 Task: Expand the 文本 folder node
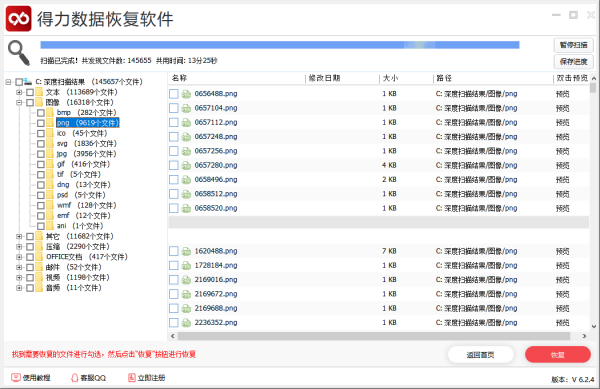(19, 92)
